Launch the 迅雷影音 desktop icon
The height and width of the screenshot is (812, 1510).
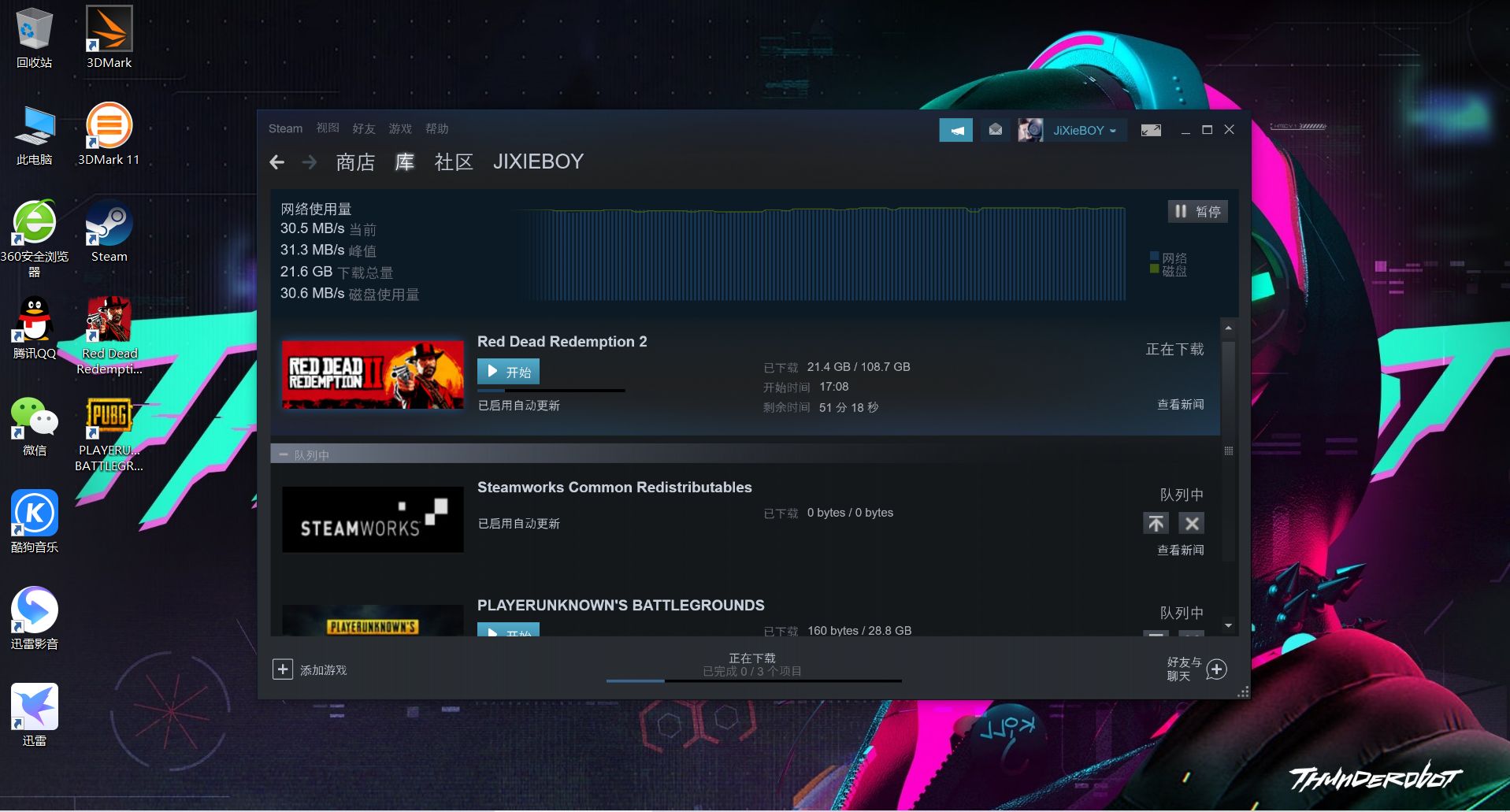pyautogui.click(x=34, y=618)
